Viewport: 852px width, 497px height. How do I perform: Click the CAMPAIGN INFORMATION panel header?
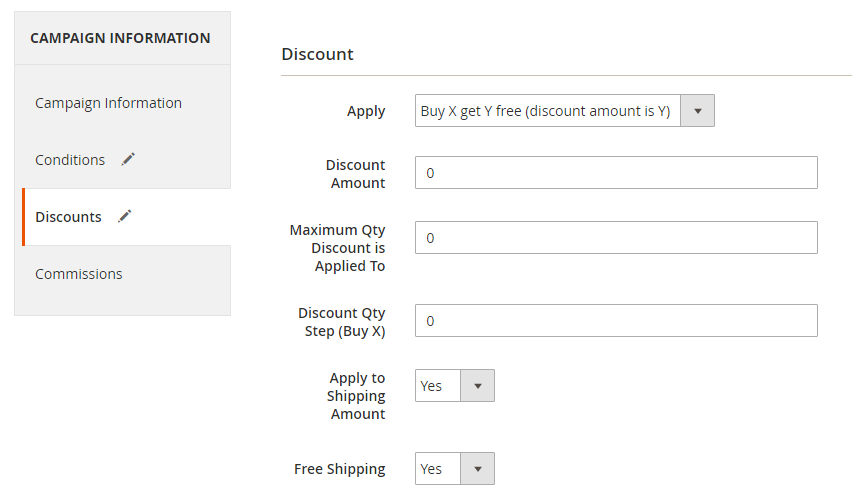point(120,38)
